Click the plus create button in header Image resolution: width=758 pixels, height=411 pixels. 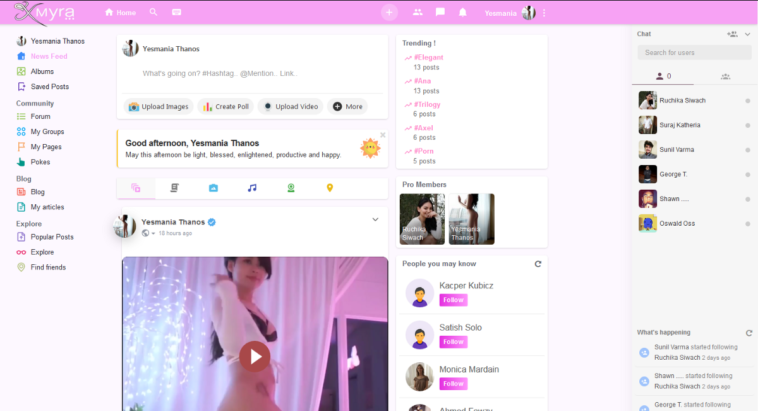tap(389, 12)
